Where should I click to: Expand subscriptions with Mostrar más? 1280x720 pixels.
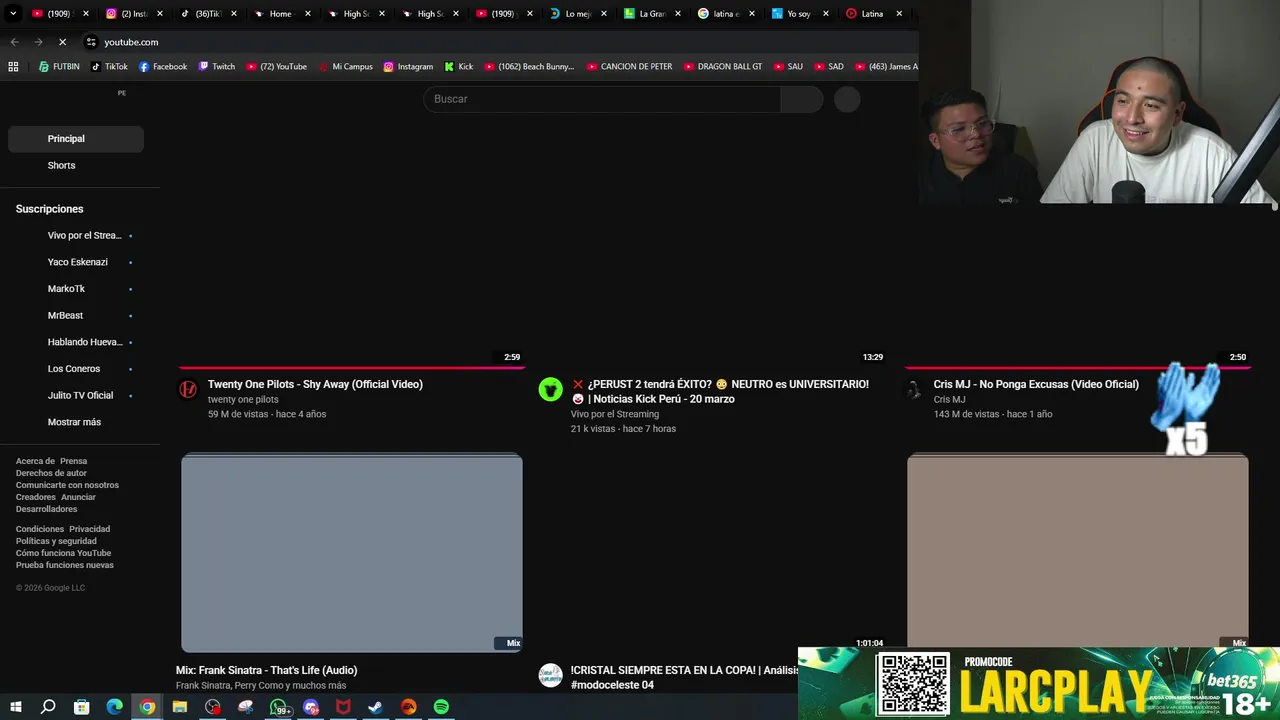[74, 422]
